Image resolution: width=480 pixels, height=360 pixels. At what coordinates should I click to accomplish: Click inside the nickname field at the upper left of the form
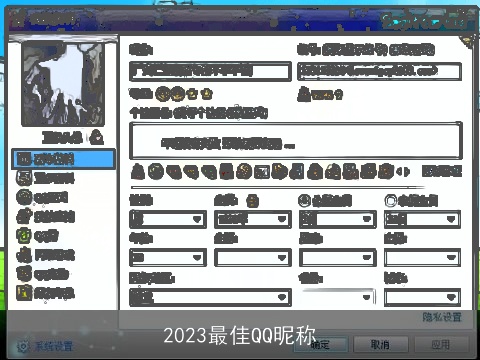[210, 71]
